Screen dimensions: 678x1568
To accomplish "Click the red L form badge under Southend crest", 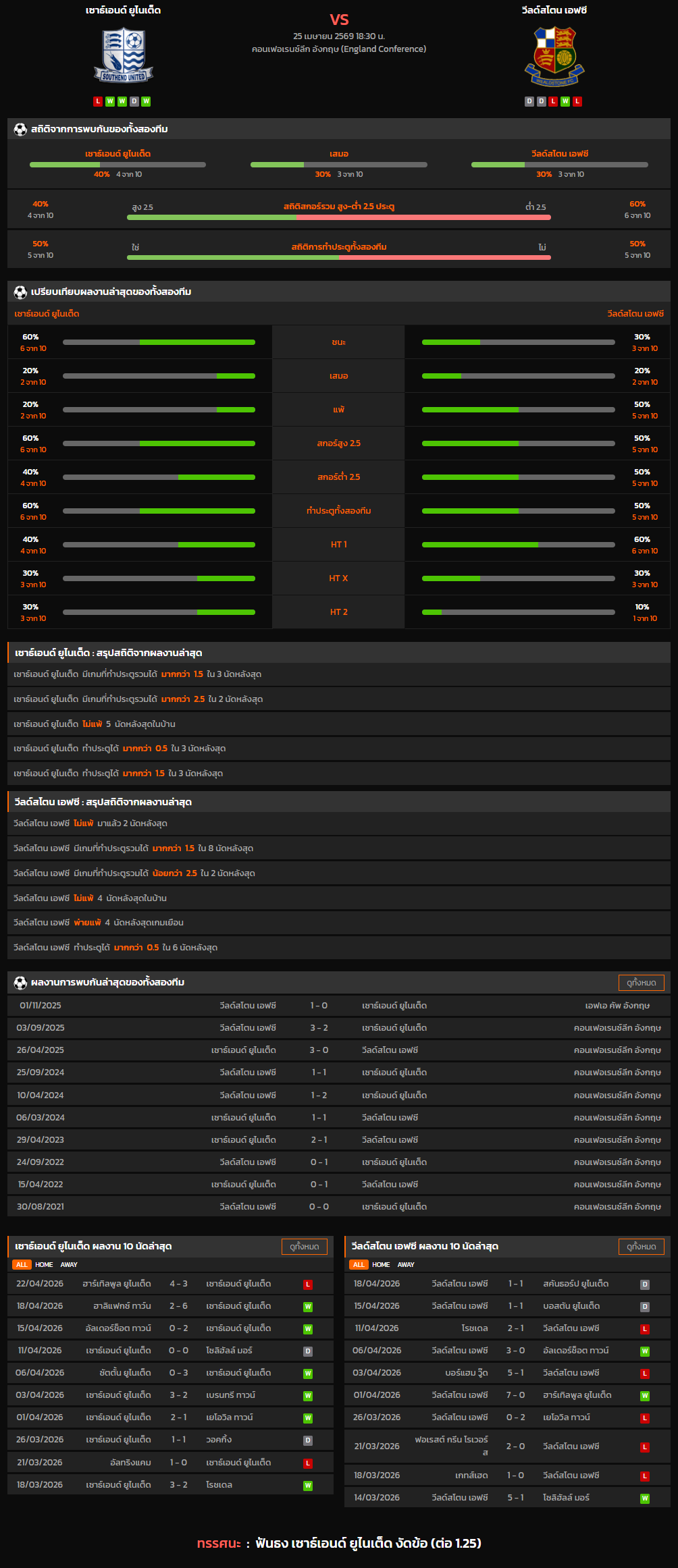I will click(x=98, y=101).
